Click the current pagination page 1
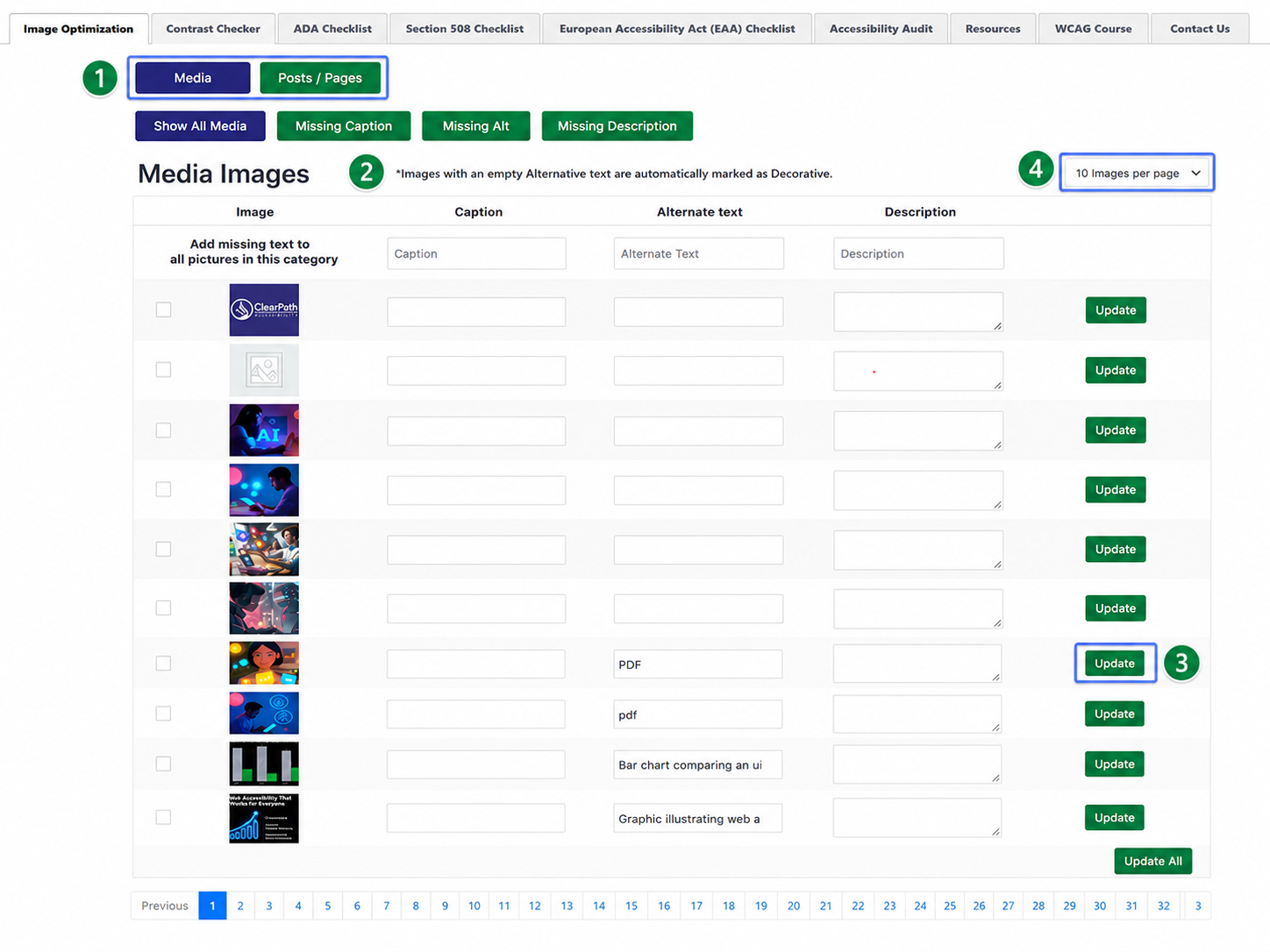This screenshot has height=952, width=1270. [212, 906]
